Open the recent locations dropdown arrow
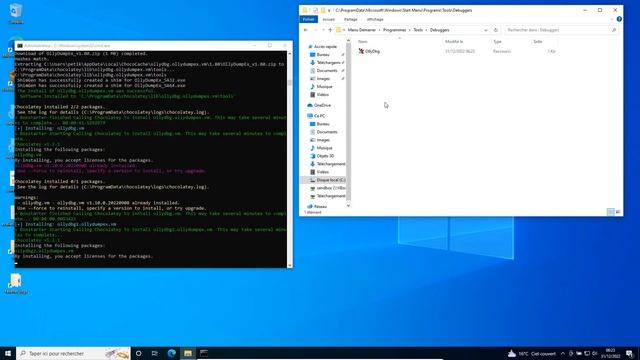 (323, 30)
